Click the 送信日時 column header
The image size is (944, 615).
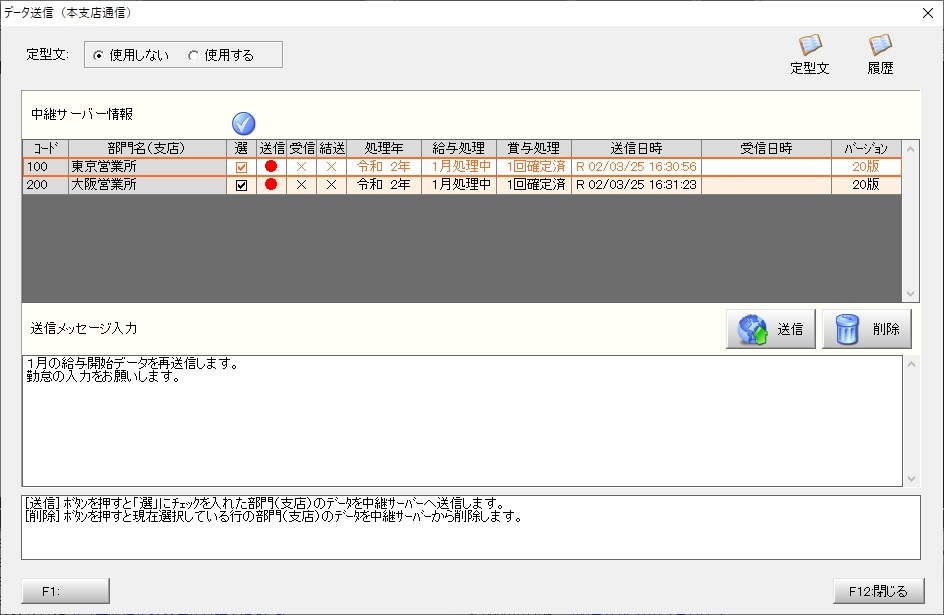coord(636,148)
